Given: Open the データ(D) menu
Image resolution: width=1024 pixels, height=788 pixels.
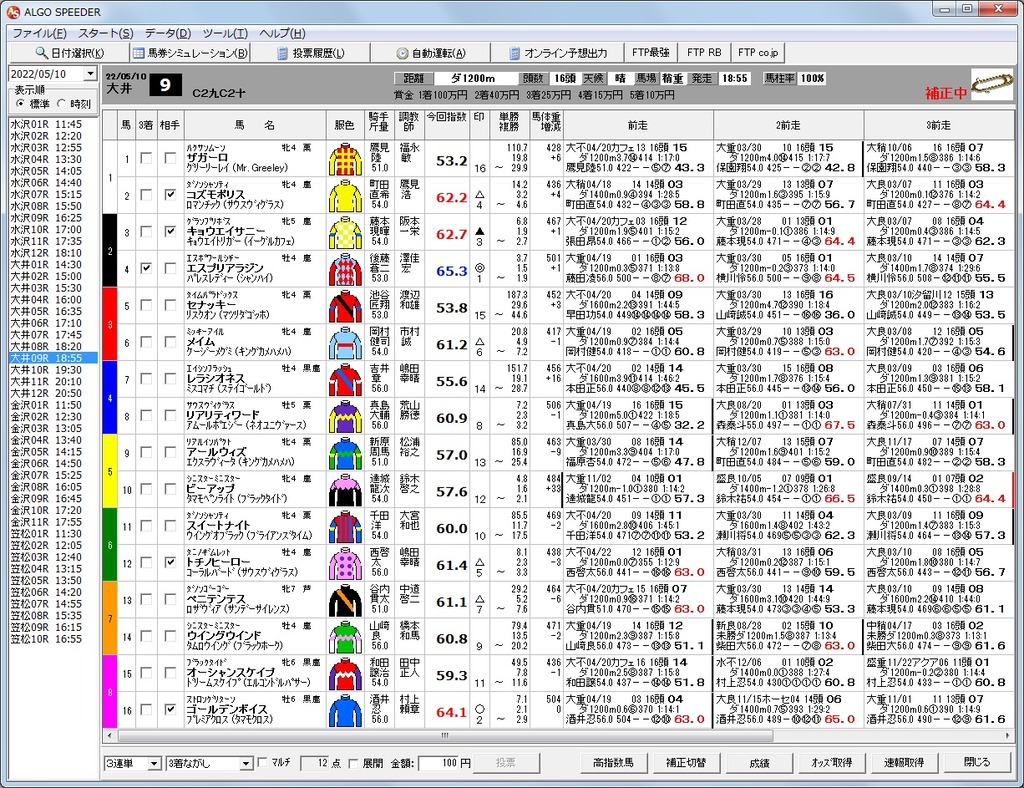Looking at the screenshot, I should pyautogui.click(x=168, y=33).
